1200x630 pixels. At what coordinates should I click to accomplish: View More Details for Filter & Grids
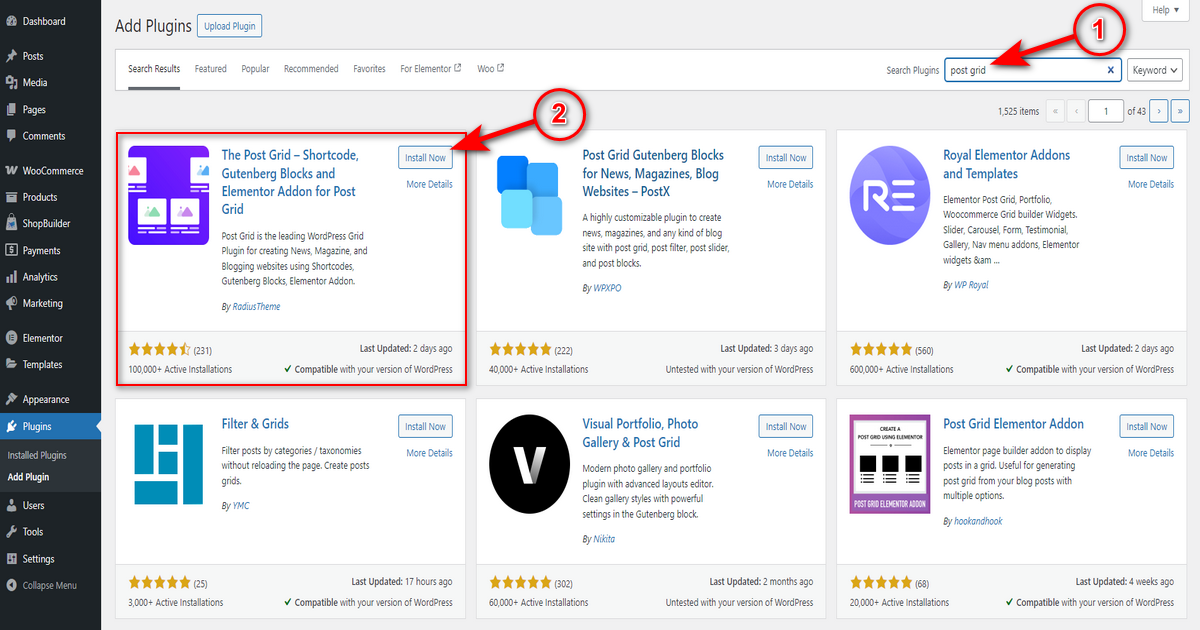point(429,453)
